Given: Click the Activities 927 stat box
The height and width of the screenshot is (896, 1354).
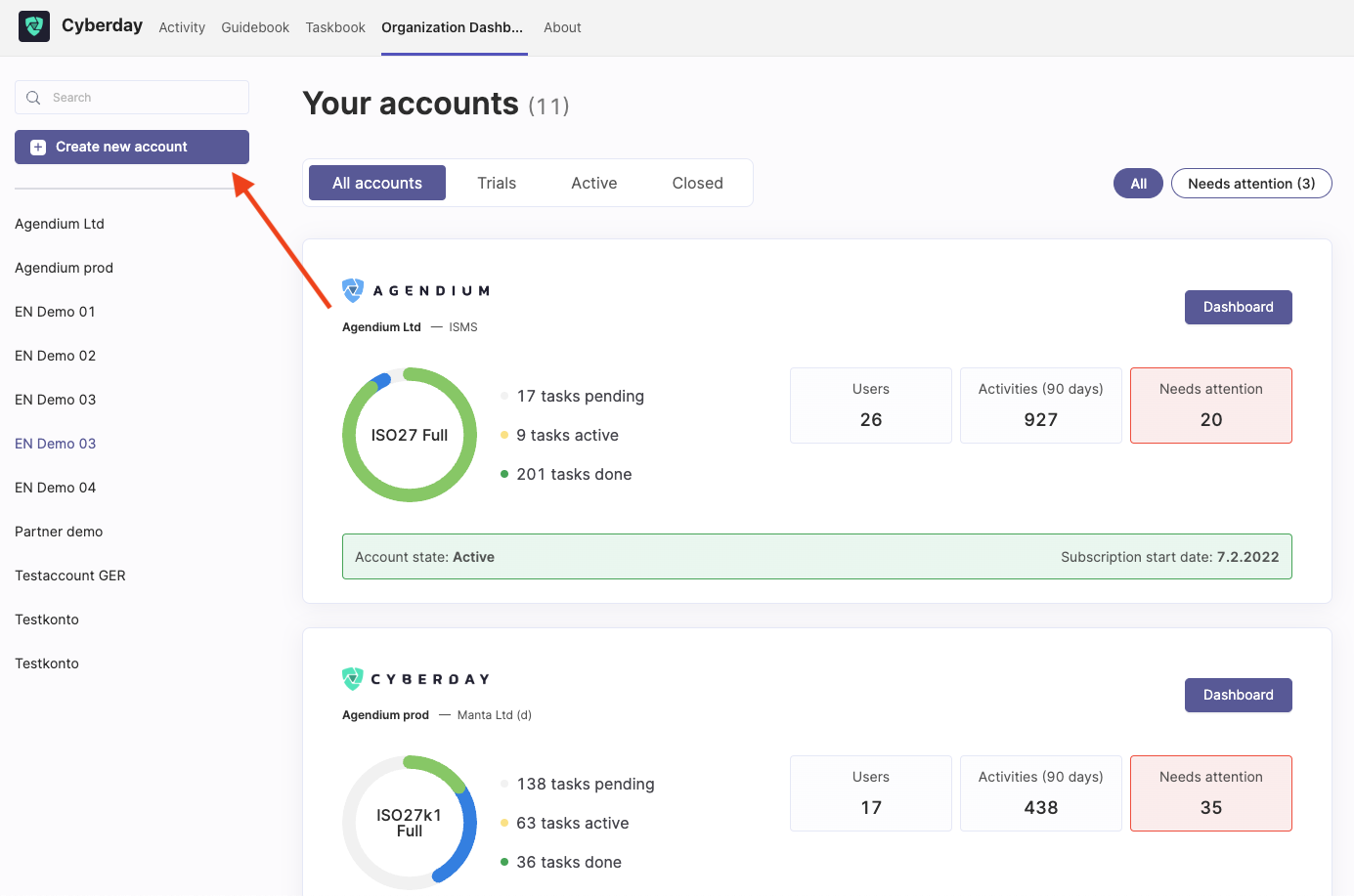Looking at the screenshot, I should pos(1041,405).
